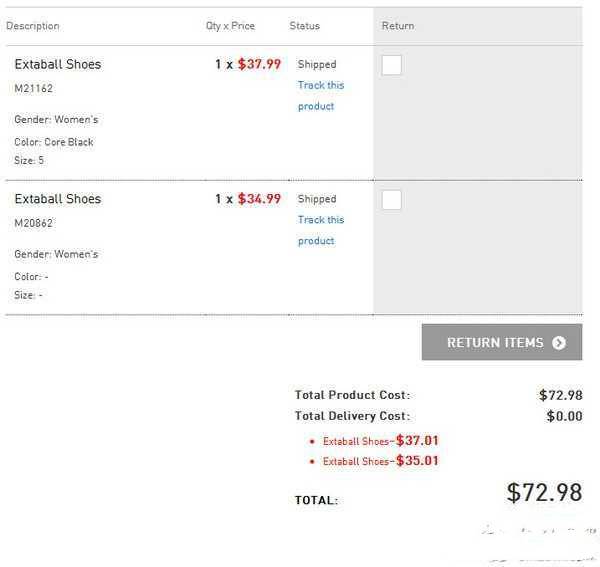Click the second Extaball Shoes product title
600x567 pixels.
click(58, 199)
